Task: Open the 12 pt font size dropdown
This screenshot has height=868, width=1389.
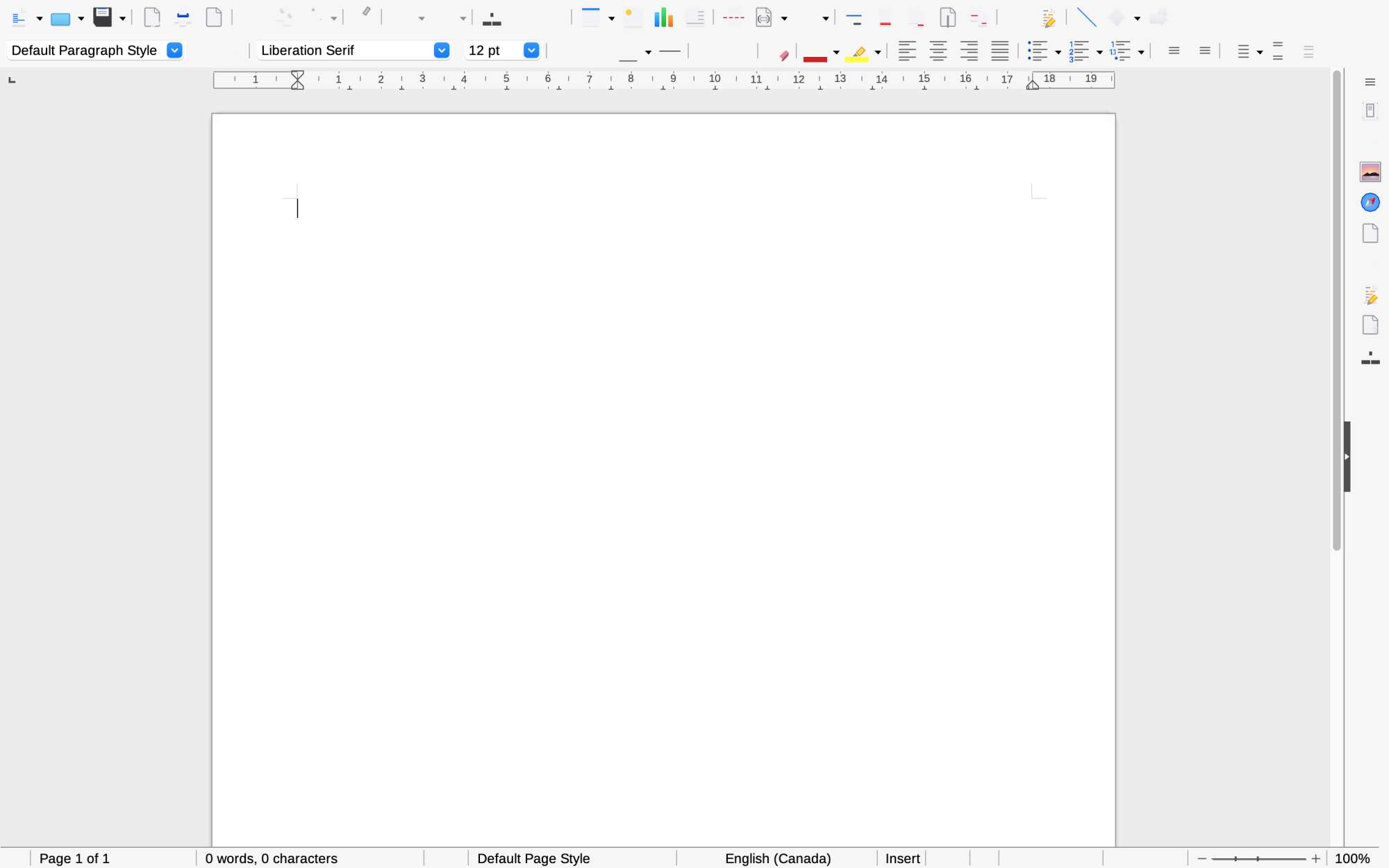Action: pyautogui.click(x=531, y=50)
